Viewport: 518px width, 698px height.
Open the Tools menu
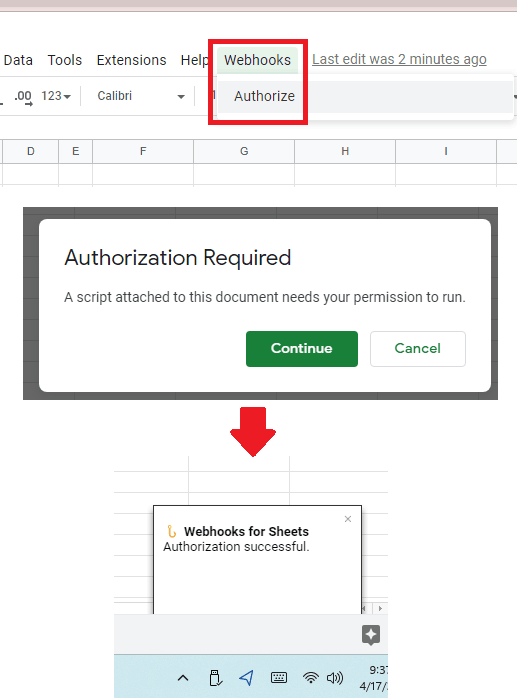65,60
